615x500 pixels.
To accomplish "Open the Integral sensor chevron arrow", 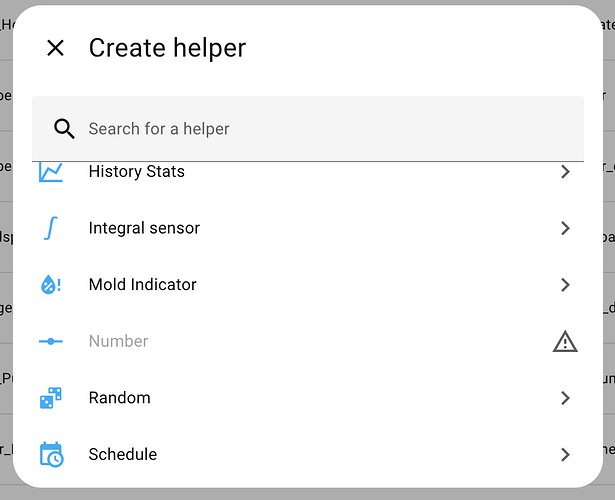I will (565, 228).
